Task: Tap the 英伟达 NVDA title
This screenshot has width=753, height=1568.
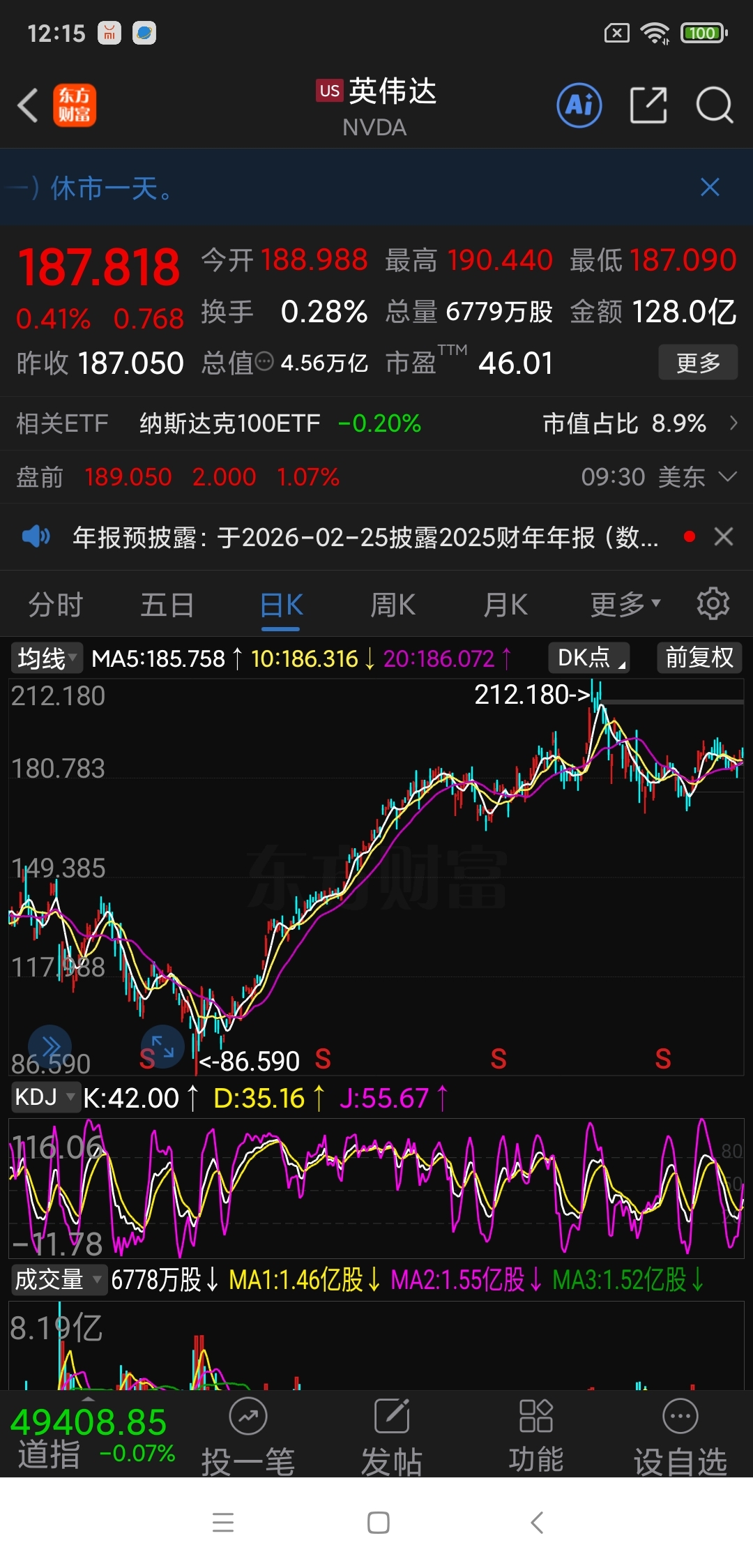Action: coord(376,106)
